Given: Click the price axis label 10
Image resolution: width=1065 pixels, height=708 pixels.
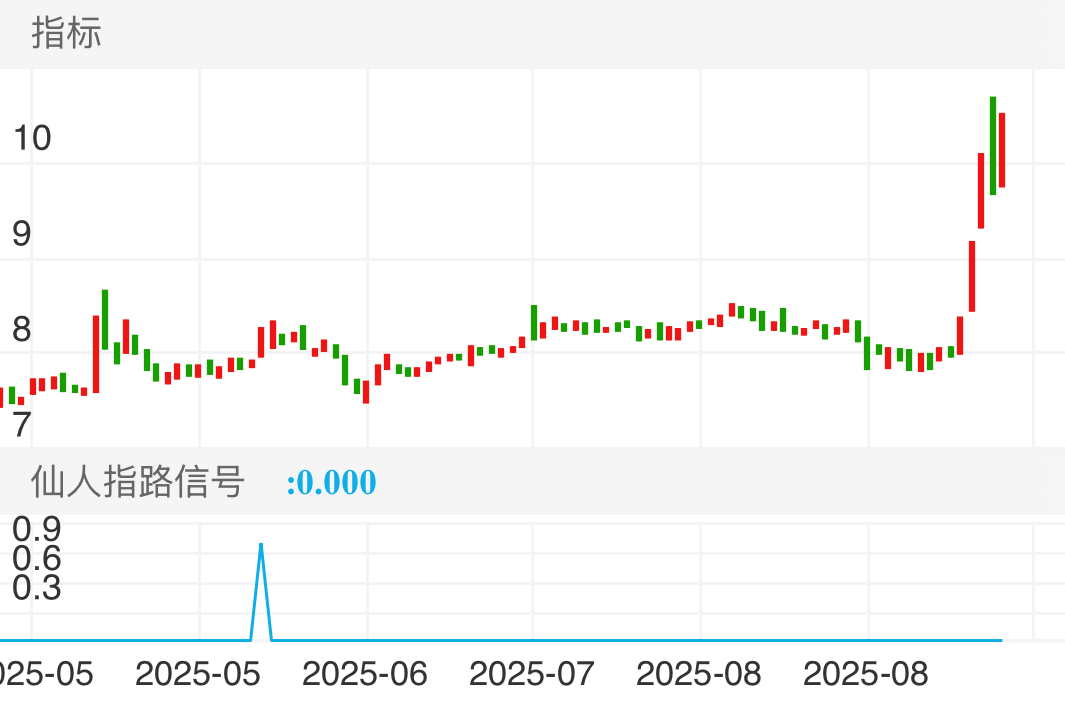Looking at the screenshot, I should (x=32, y=138).
